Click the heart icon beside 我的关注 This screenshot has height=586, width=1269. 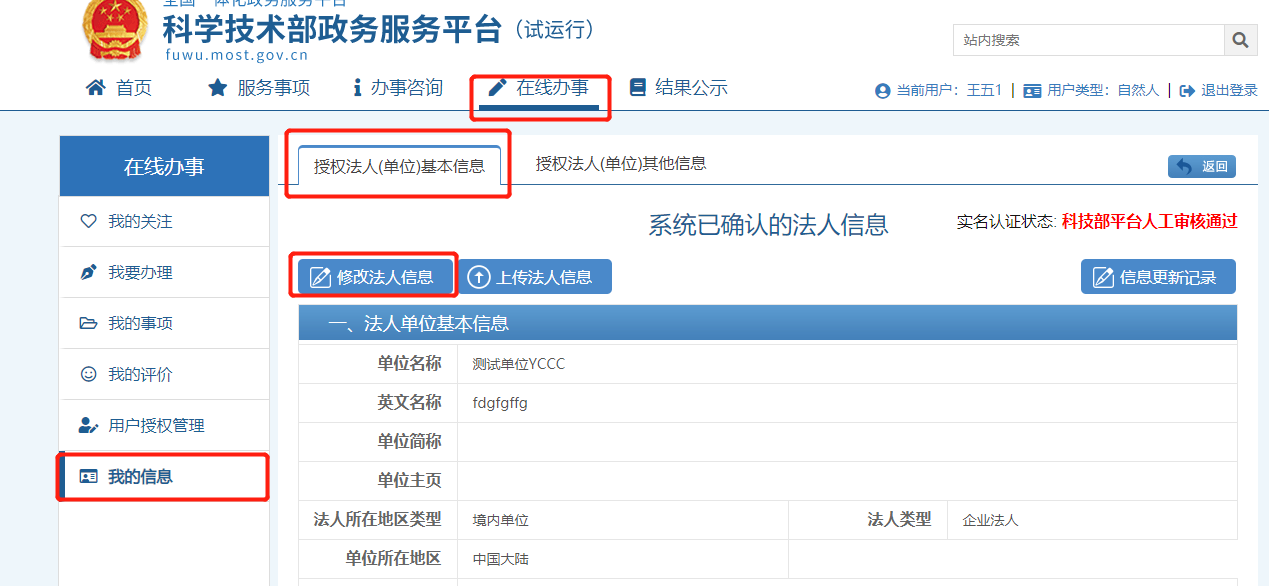click(x=88, y=221)
